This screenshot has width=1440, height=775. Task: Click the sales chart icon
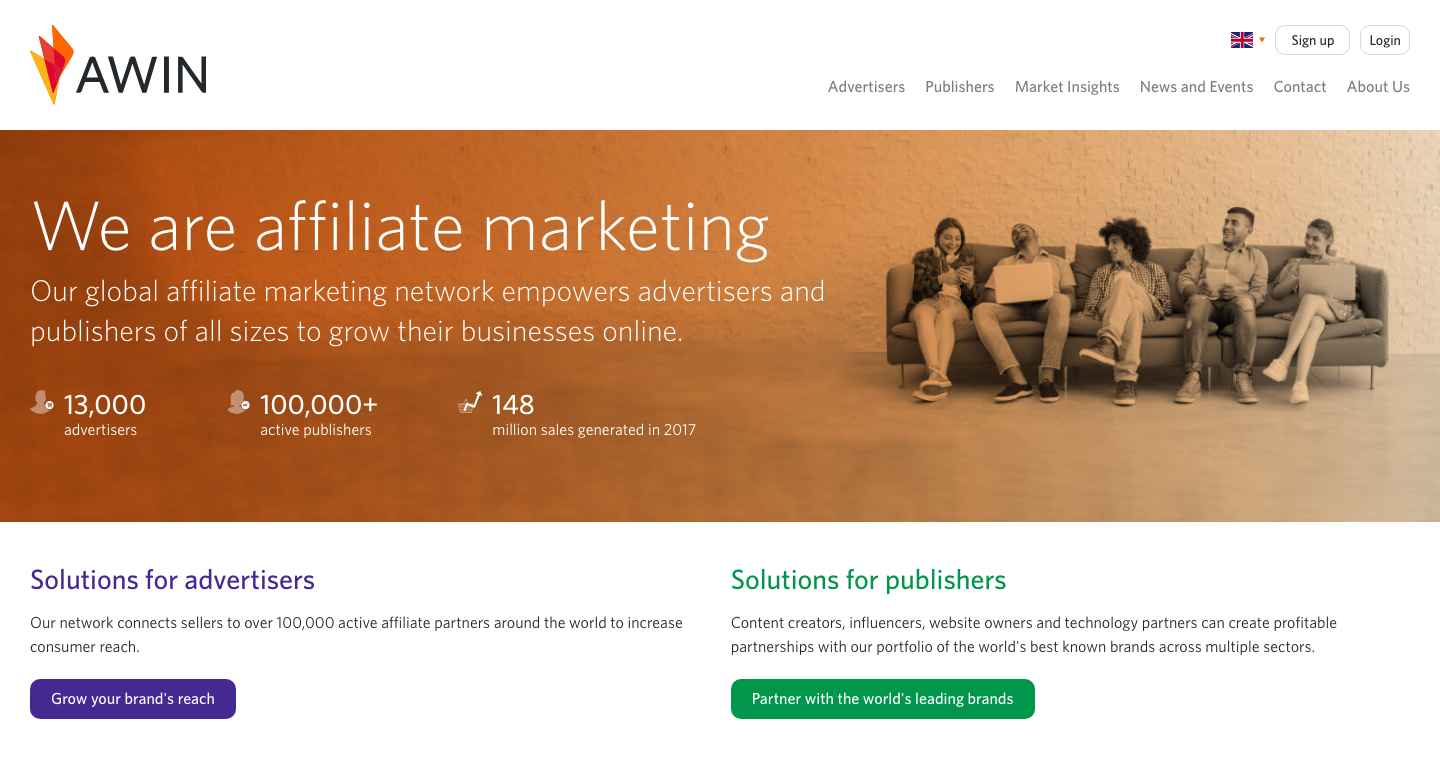[x=470, y=403]
